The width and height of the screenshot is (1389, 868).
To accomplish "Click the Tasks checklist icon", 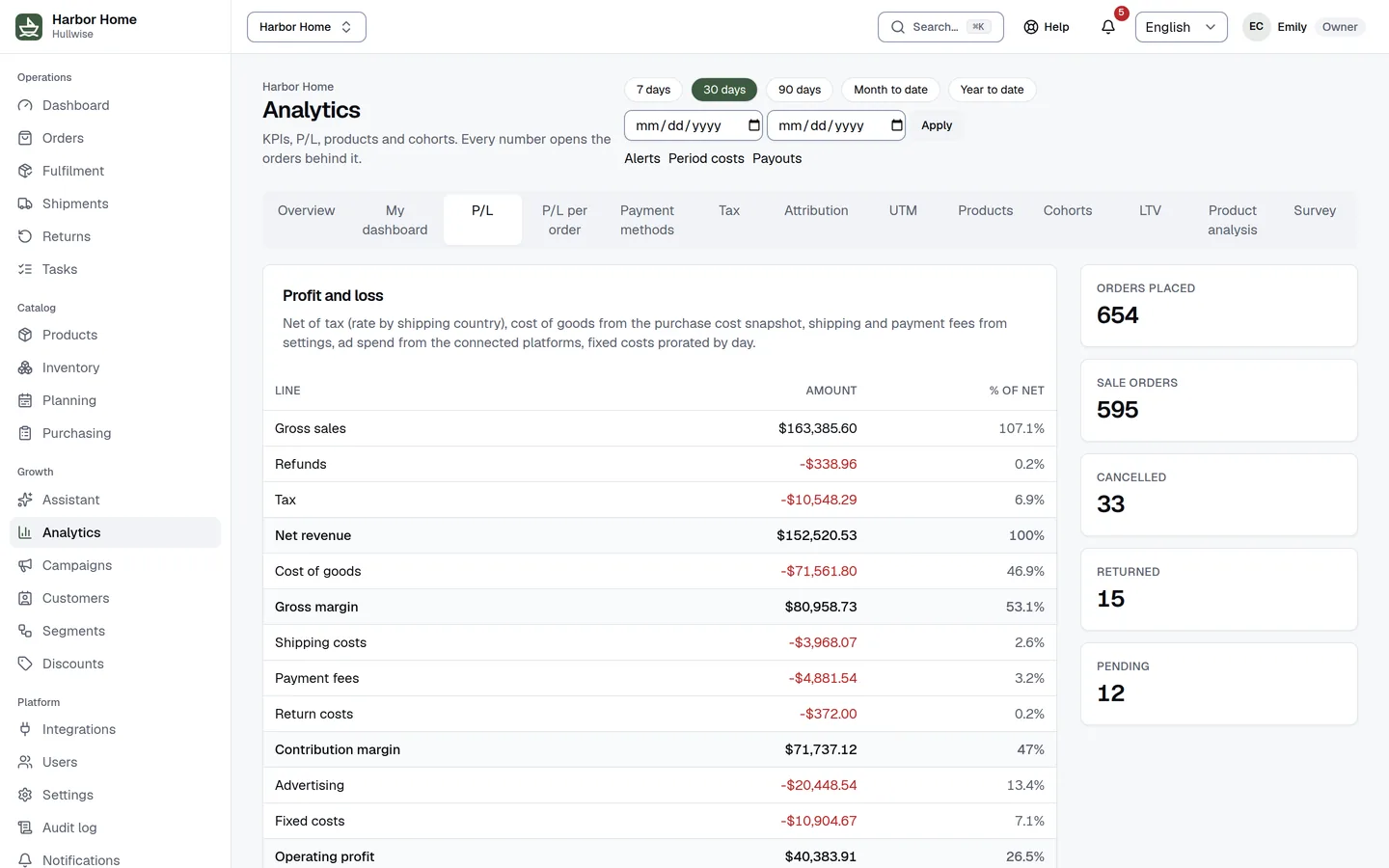I will coord(25,269).
